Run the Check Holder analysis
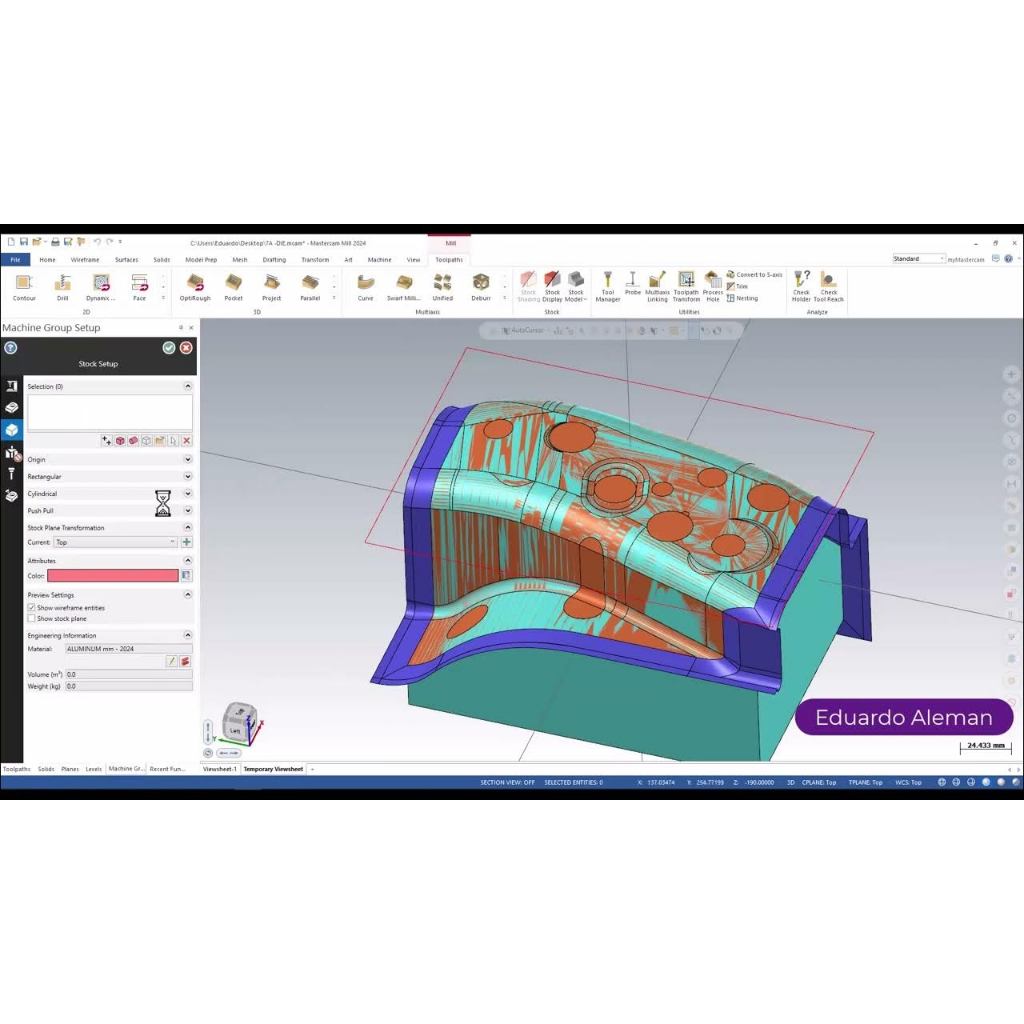Image resolution: width=1024 pixels, height=1024 pixels. click(801, 287)
